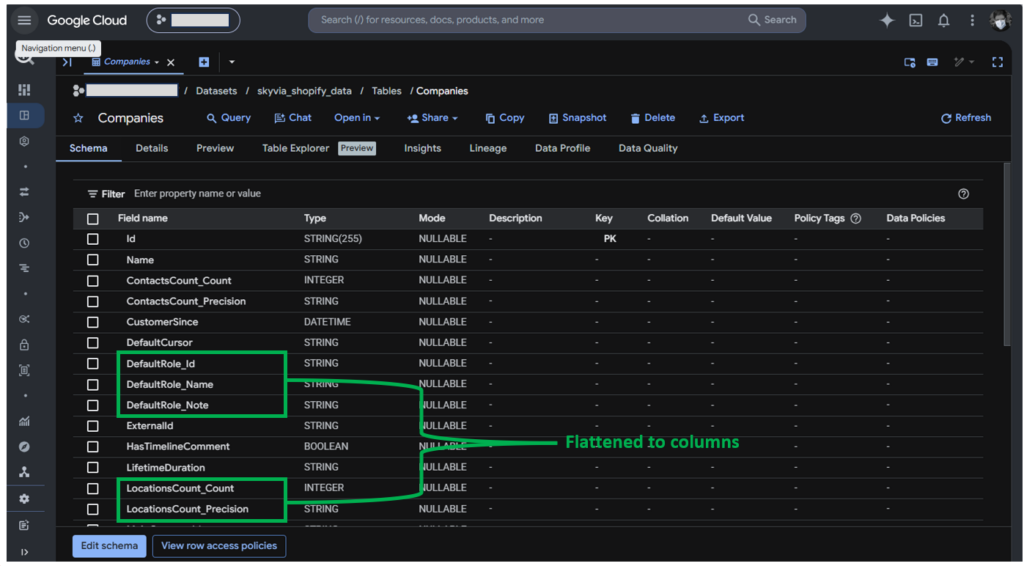Open the user account avatar
The height and width of the screenshot is (566, 1024).
(1000, 20)
